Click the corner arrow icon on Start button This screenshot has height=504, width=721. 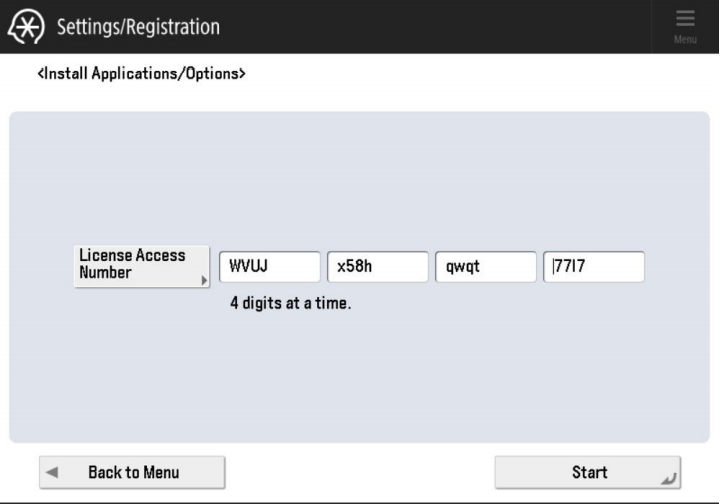[669, 478]
